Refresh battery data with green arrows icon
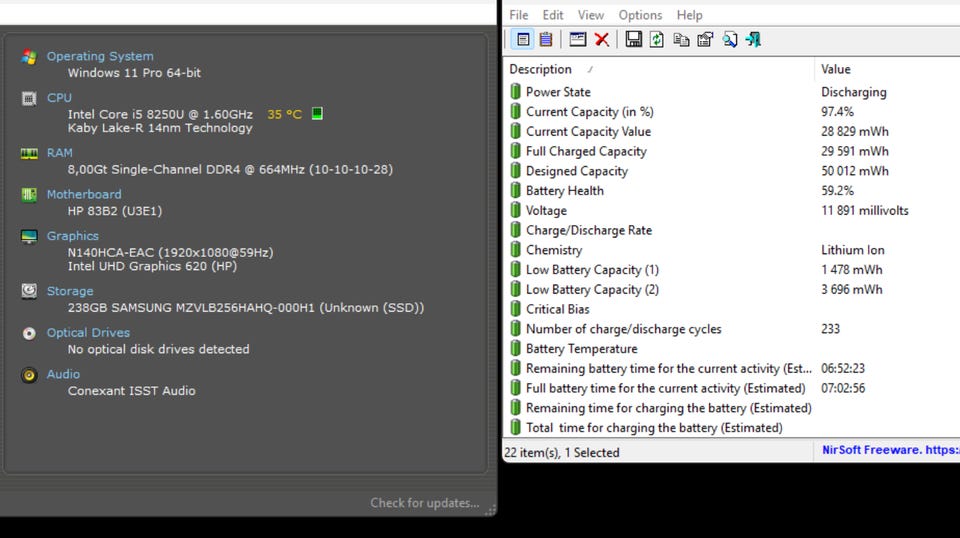This screenshot has width=960, height=538. pyautogui.click(x=656, y=40)
